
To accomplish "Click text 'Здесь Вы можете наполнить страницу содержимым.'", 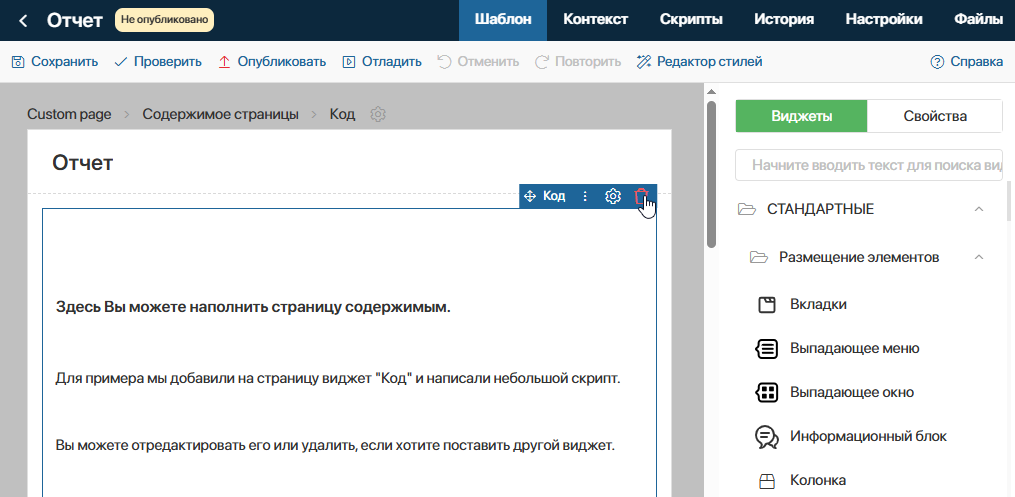I will coord(253,307).
